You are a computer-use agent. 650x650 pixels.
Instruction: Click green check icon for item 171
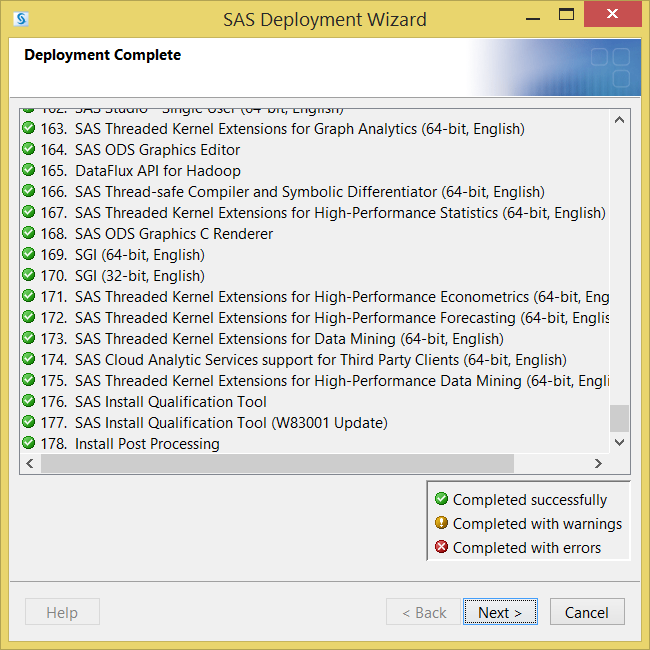[x=28, y=296]
